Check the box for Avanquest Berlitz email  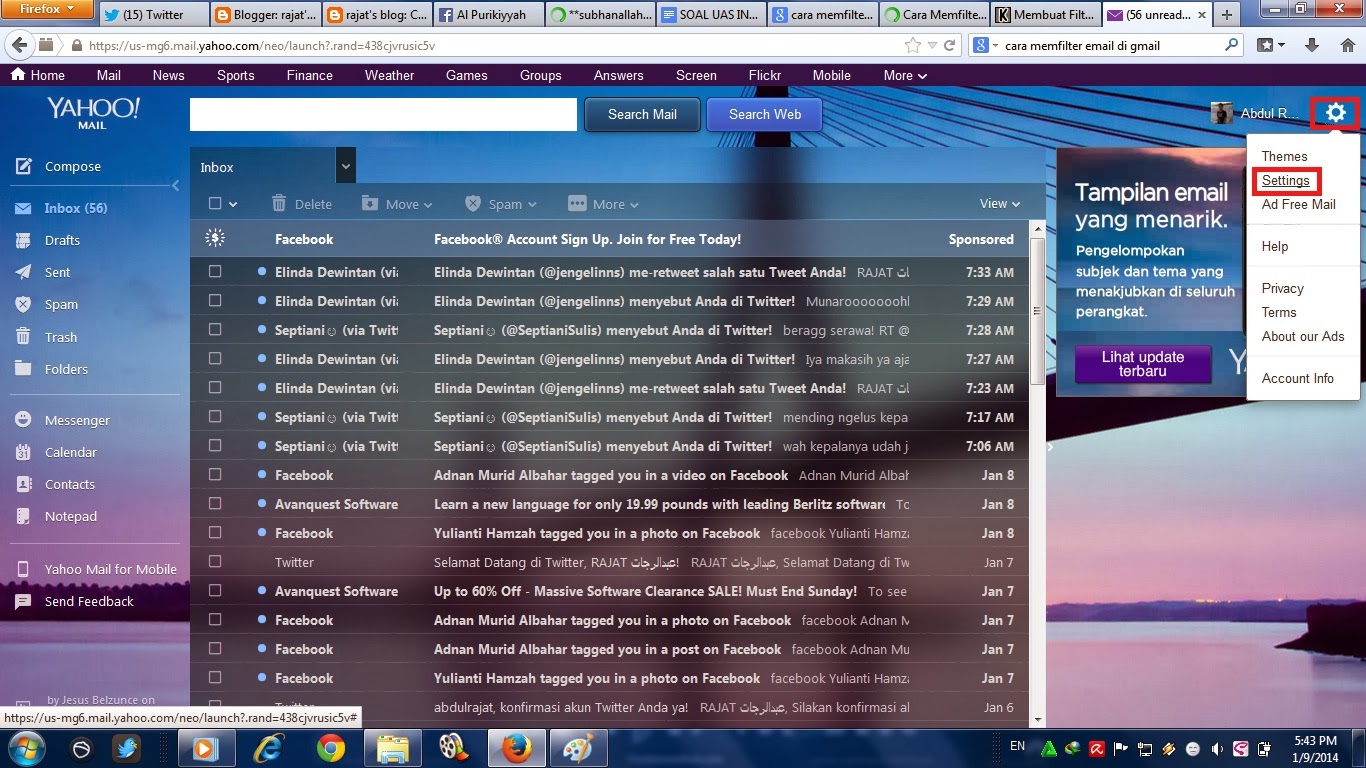[214, 503]
